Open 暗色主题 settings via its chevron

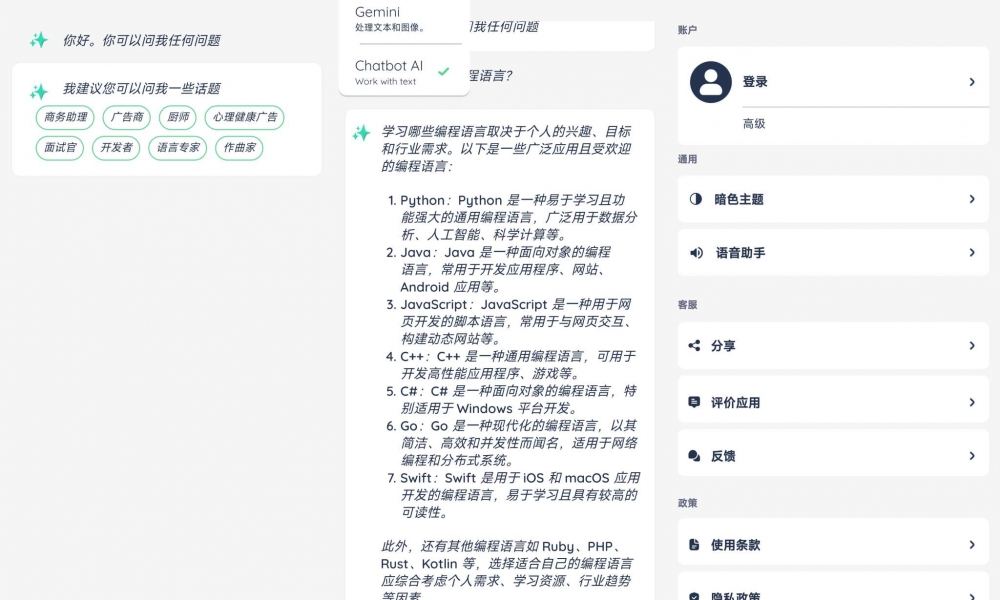pos(971,199)
